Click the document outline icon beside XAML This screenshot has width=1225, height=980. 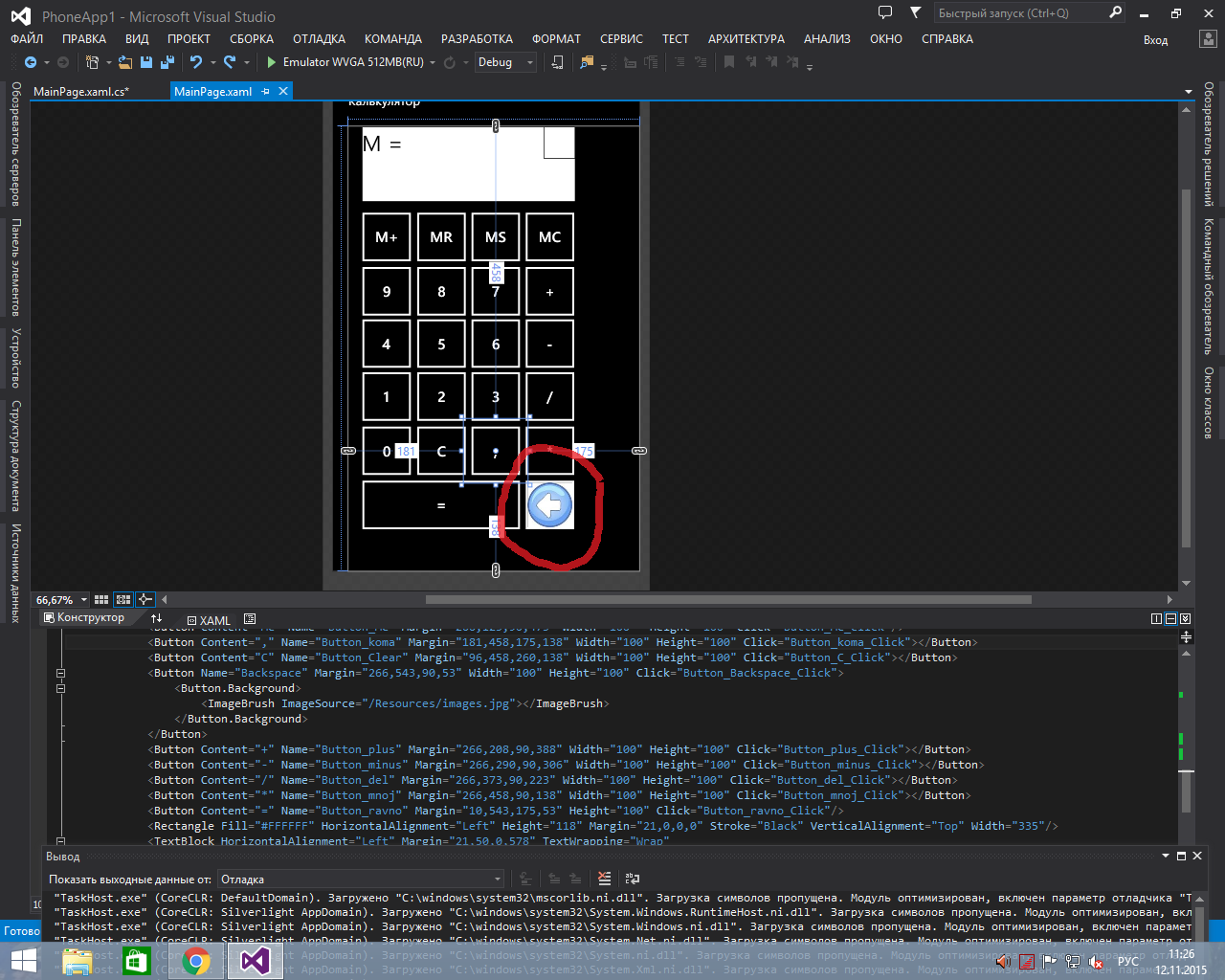point(250,619)
